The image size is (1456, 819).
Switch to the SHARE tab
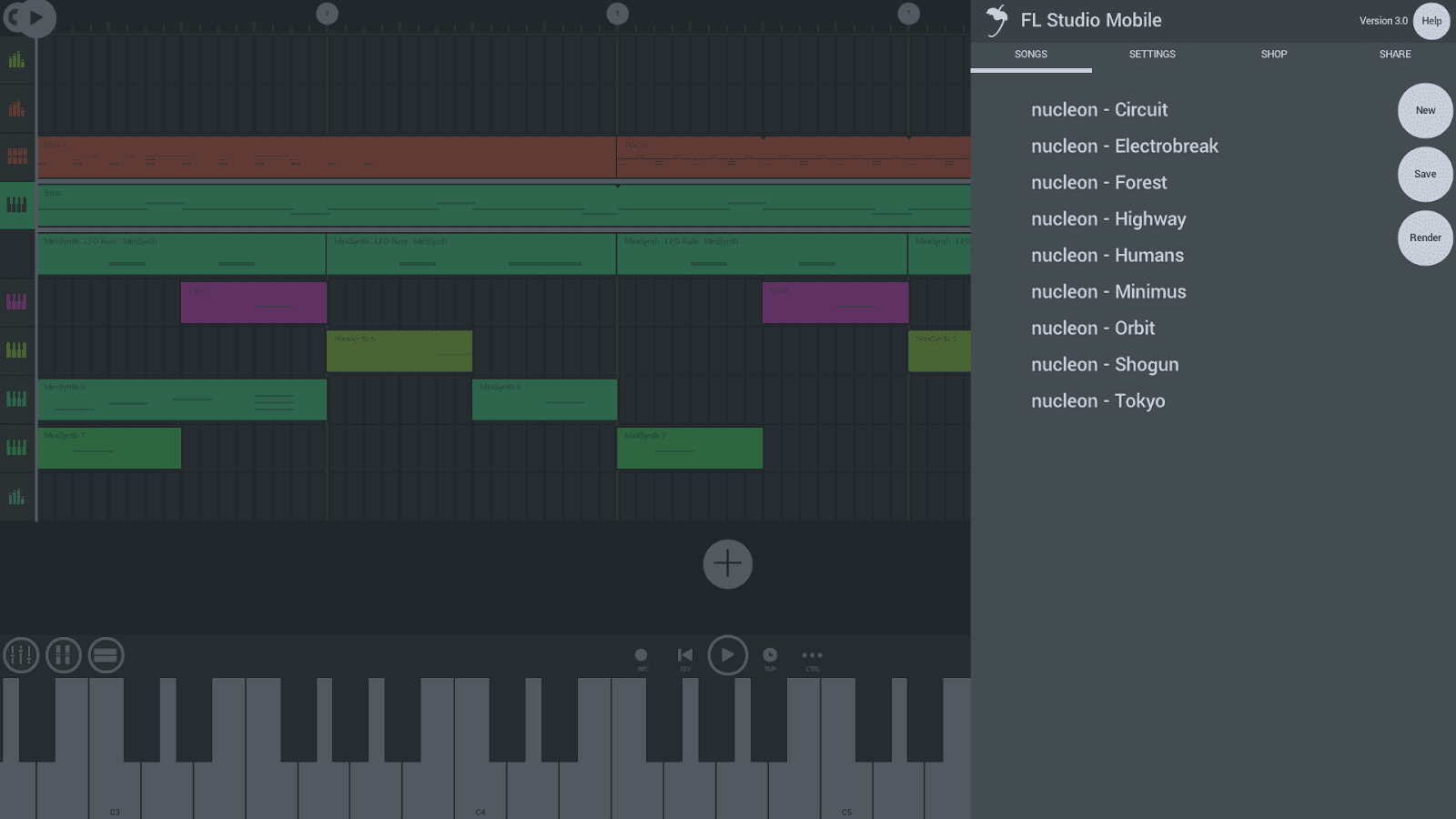click(1395, 55)
